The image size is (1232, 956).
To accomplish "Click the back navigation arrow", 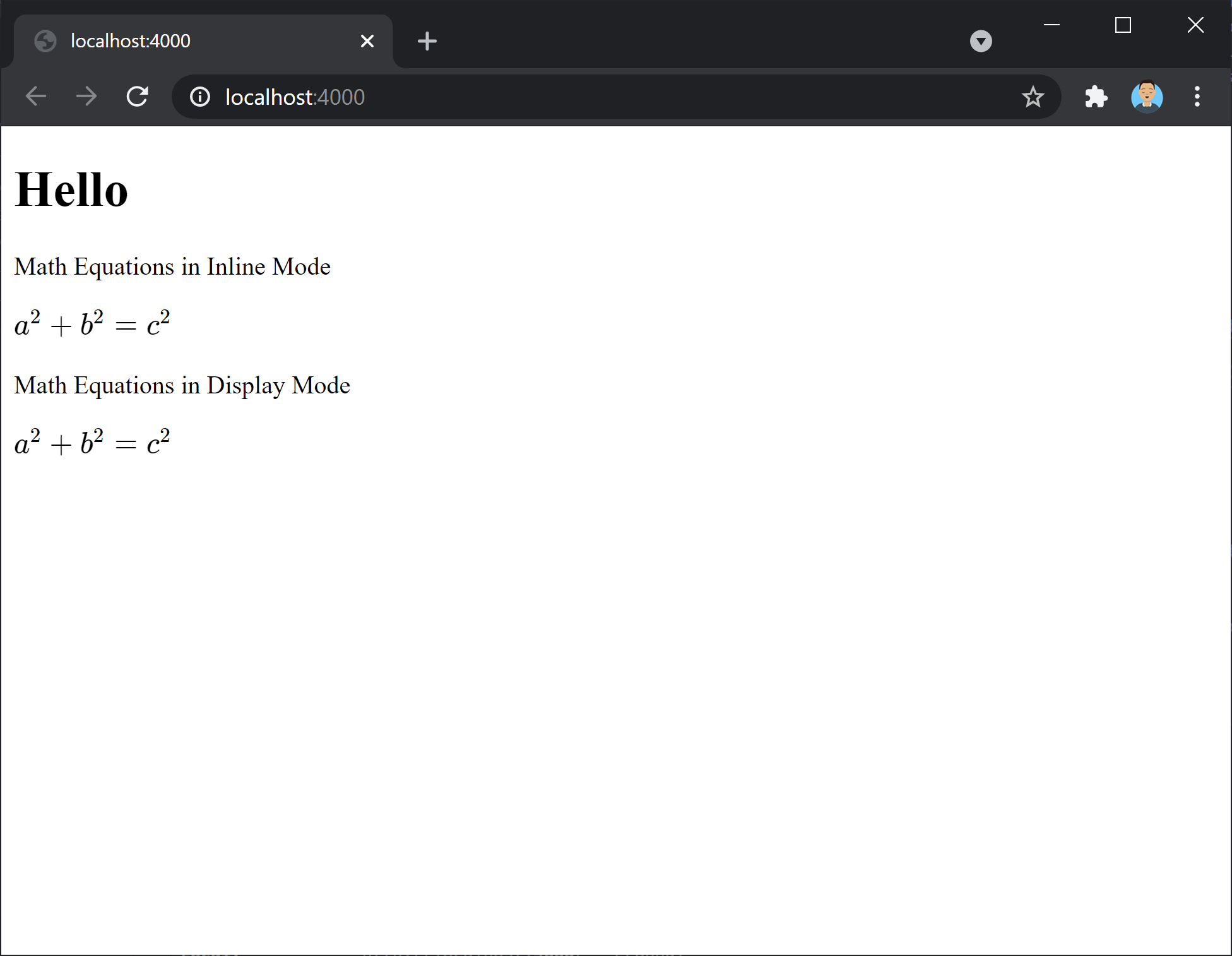I will [36, 97].
